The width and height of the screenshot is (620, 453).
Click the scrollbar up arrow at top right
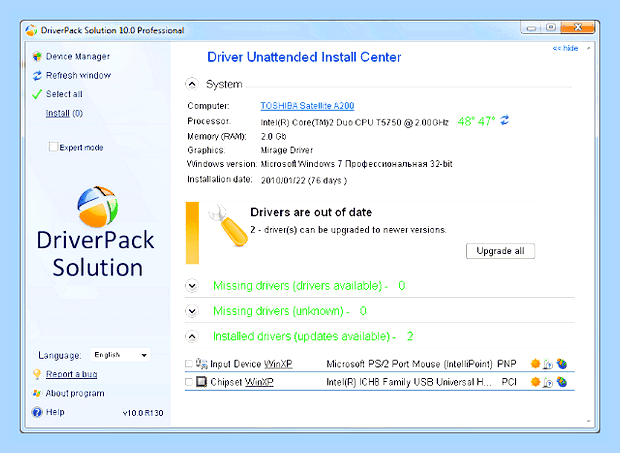(589, 48)
